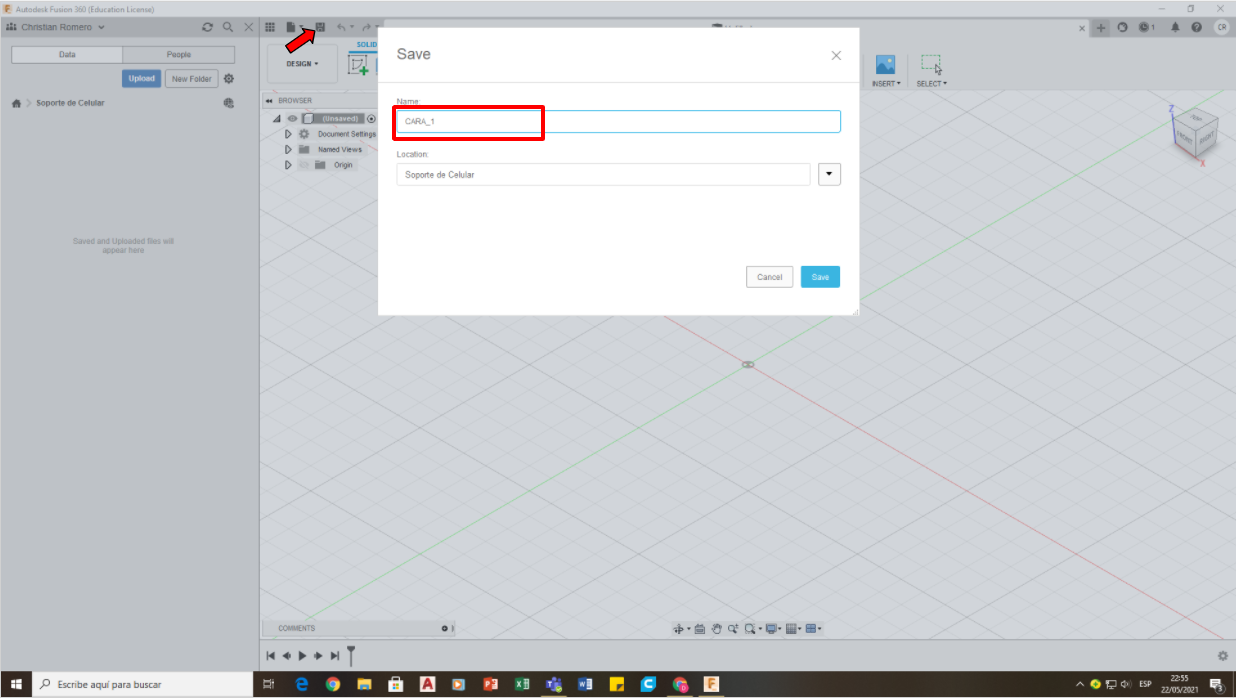Image resolution: width=1236 pixels, height=698 pixels.
Task: Expand the Document Settings tree node
Action: tap(288, 134)
